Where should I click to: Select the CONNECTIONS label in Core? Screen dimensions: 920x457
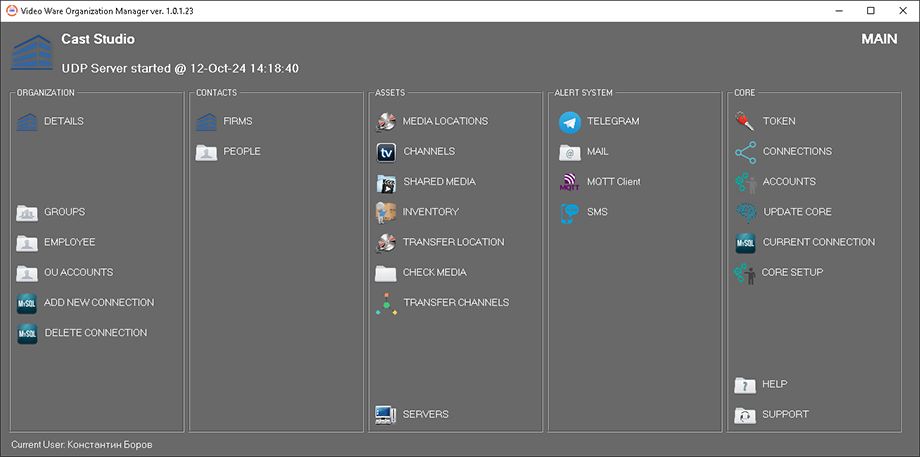tap(797, 151)
